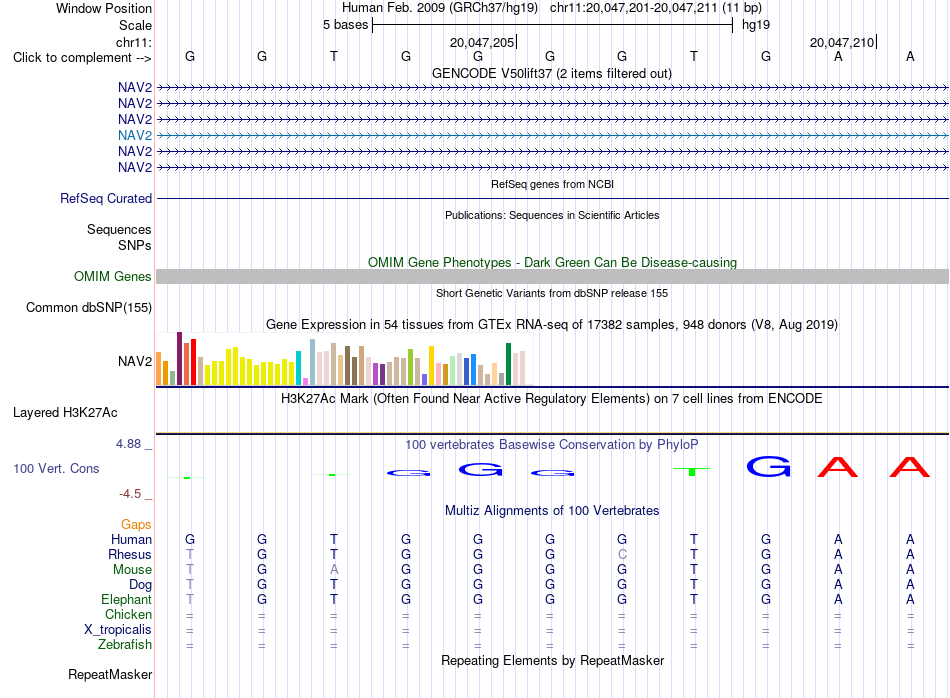Select the Zebrafish alignment row label
The height and width of the screenshot is (698, 950).
[125, 645]
